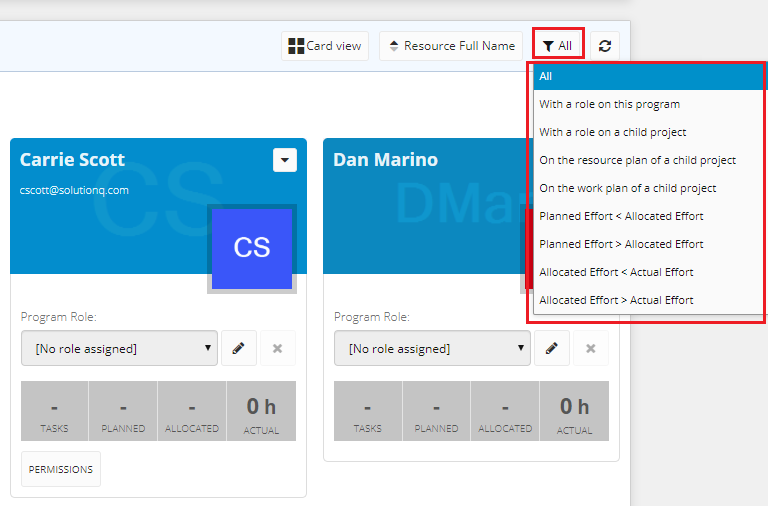Screen dimensions: 768x506
Task: Expand Dan Marino's Program Role dropdown
Action: click(x=432, y=348)
